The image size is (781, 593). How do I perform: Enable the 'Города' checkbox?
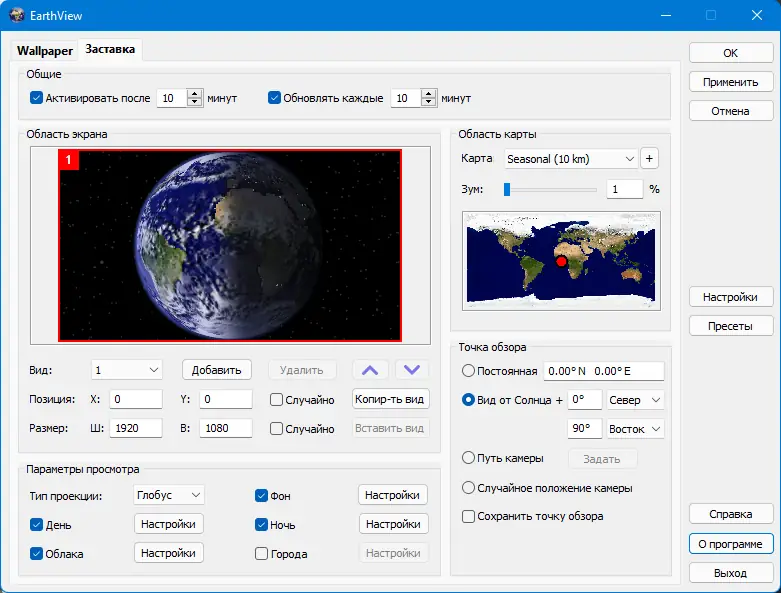[x=262, y=554]
